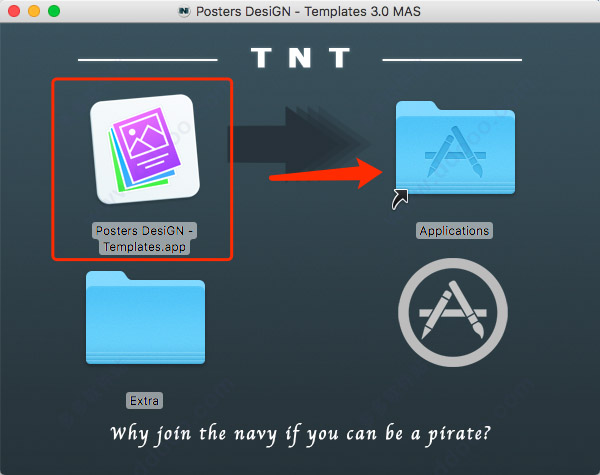Select the 'Posters DesiGN - Templates.app' file name label
The height and width of the screenshot is (475, 600).
[144, 238]
